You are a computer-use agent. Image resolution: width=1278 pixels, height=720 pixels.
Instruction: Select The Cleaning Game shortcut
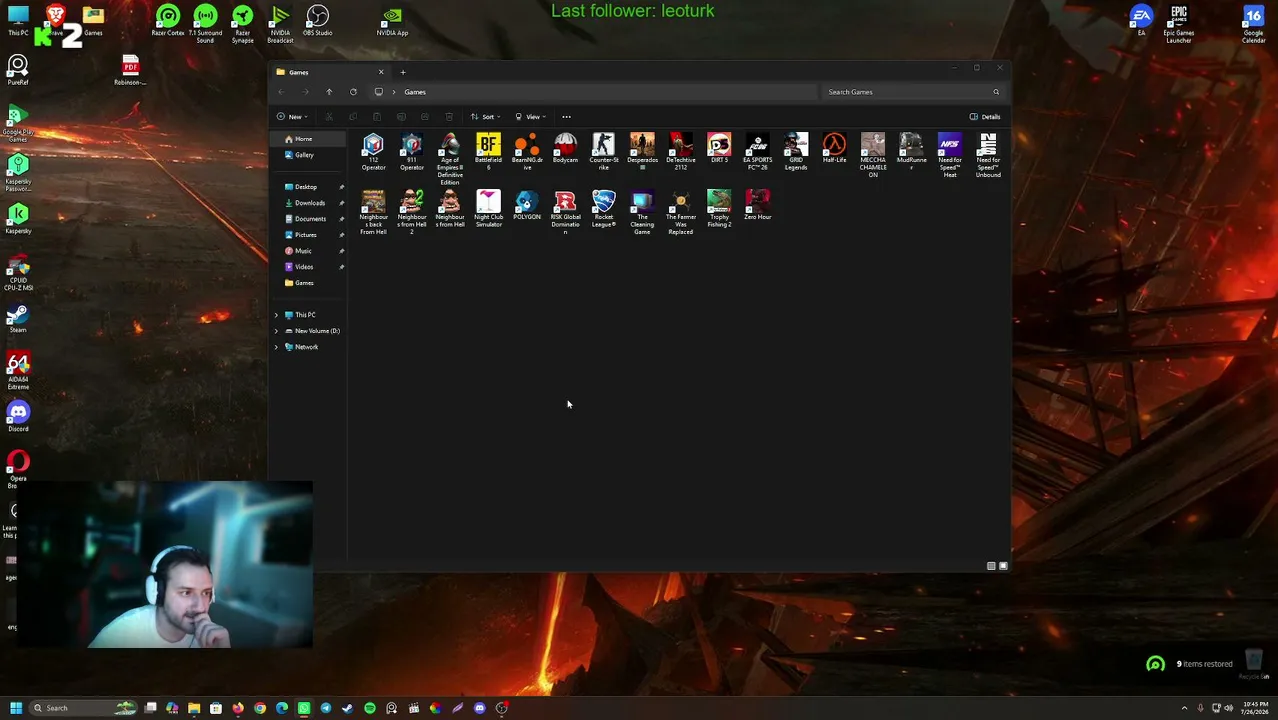tap(642, 213)
